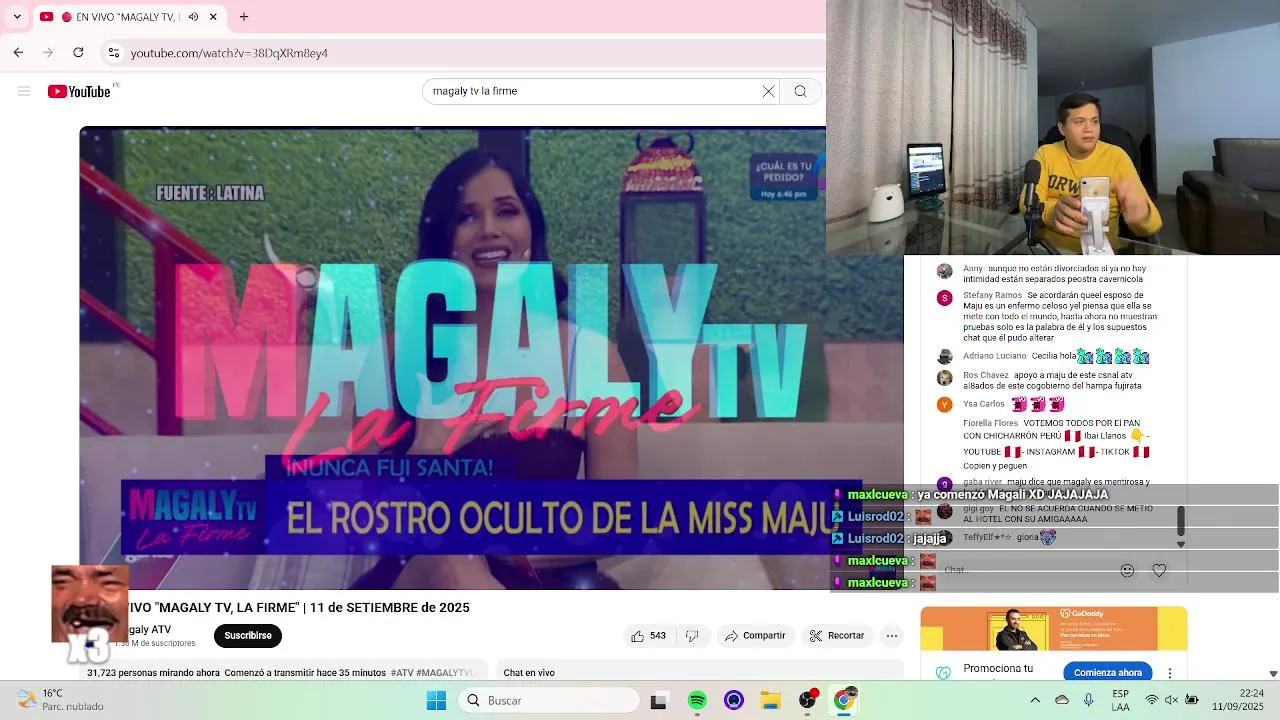Close the EN VIVO MAGALY TV tab
Image resolution: width=1280 pixels, height=720 pixels.
213,17
